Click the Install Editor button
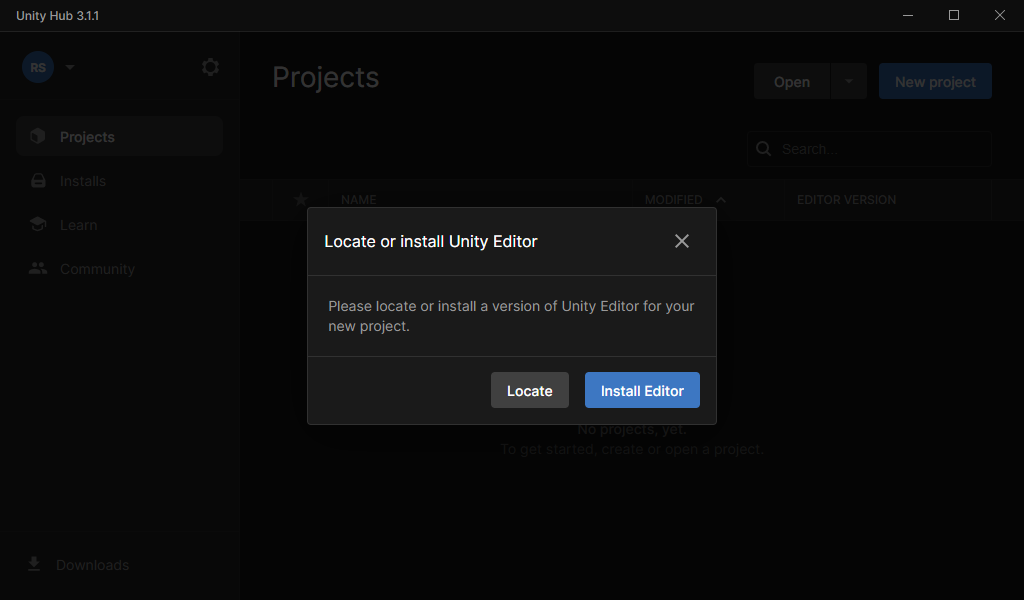 (x=642, y=390)
